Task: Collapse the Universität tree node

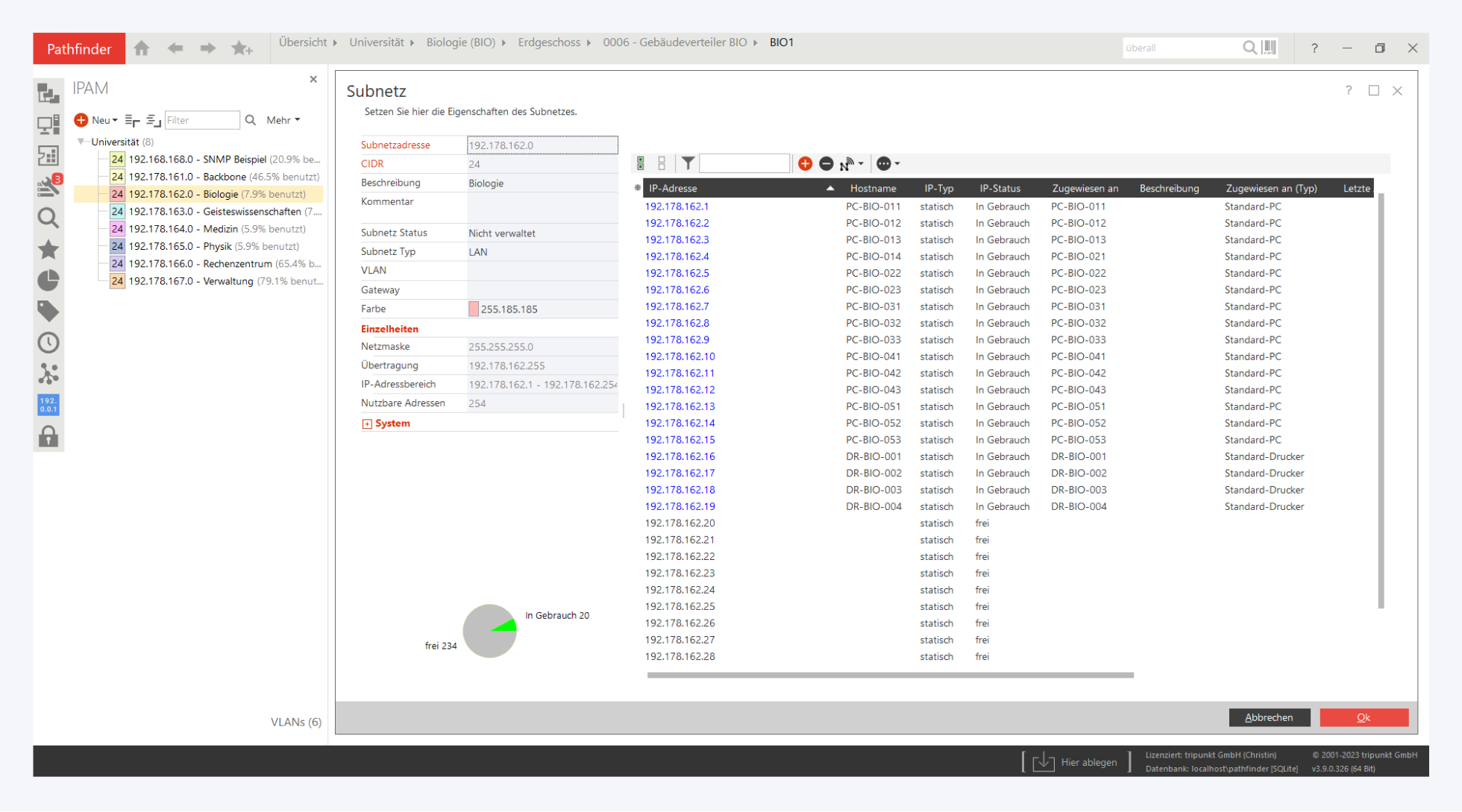Action: pyautogui.click(x=81, y=142)
